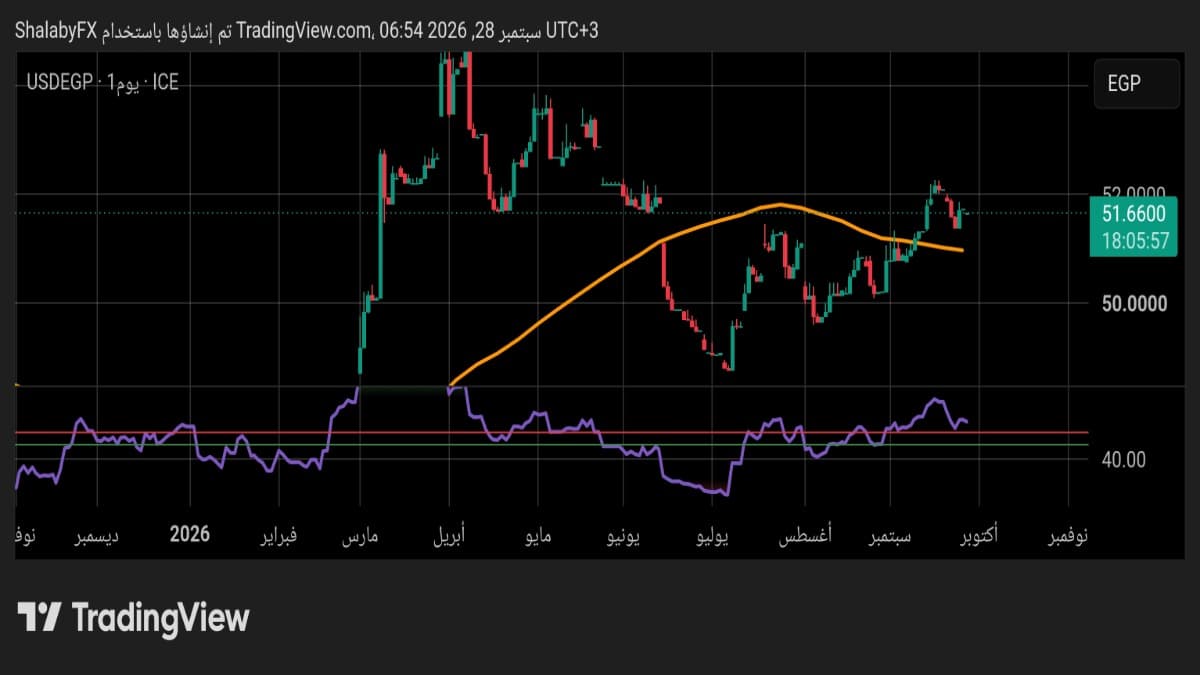Click the 2026 year label on time axis
Image resolution: width=1200 pixels, height=675 pixels.
coord(190,534)
